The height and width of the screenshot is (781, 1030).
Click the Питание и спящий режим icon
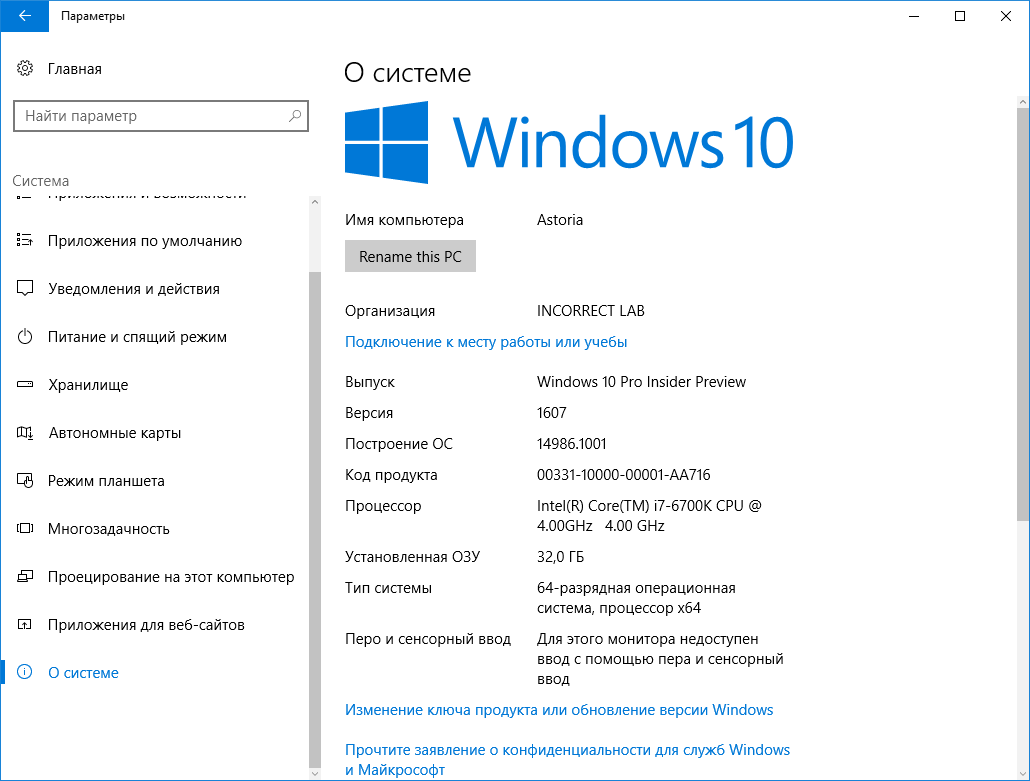(x=25, y=337)
